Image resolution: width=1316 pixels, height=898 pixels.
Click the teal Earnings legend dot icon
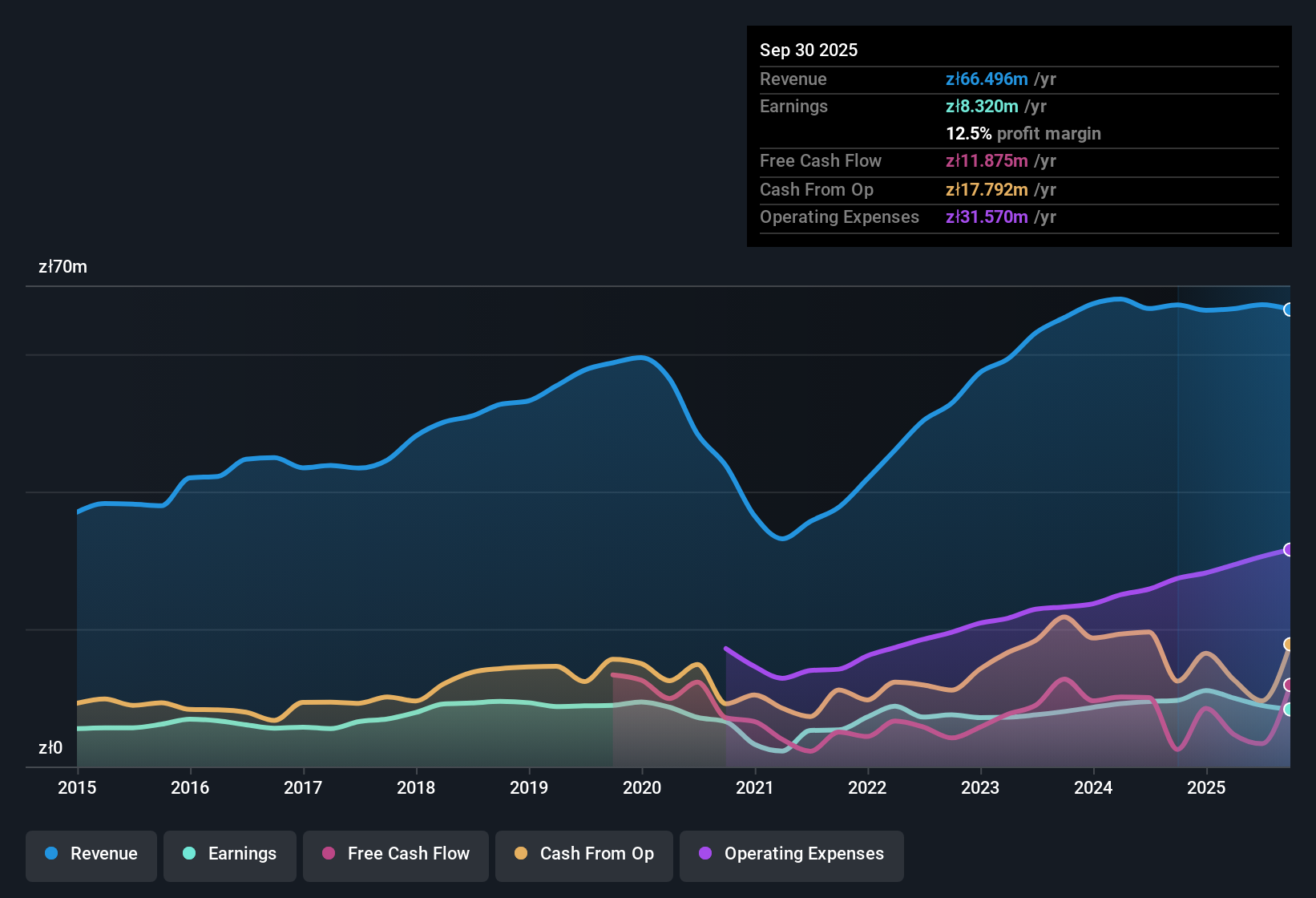coord(189,854)
